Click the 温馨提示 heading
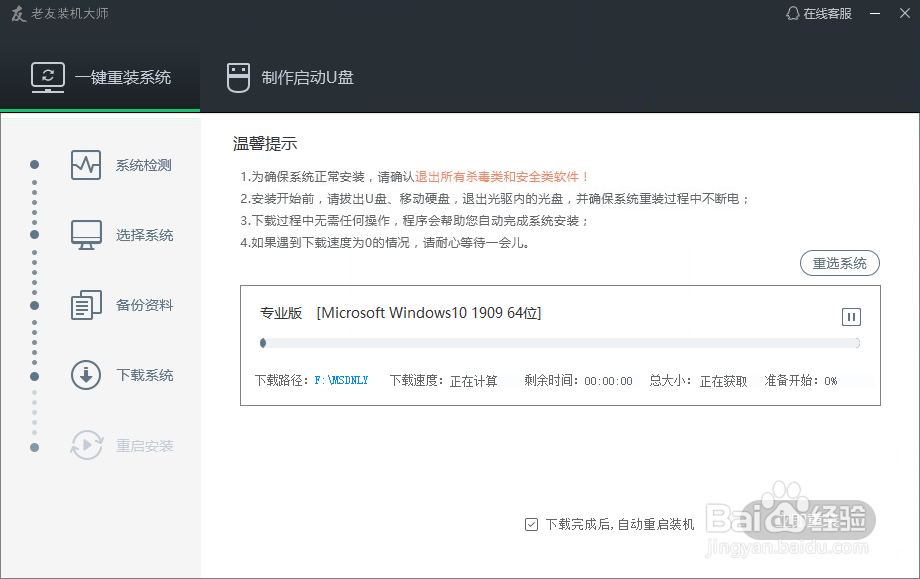The height and width of the screenshot is (579, 920). [x=265, y=144]
